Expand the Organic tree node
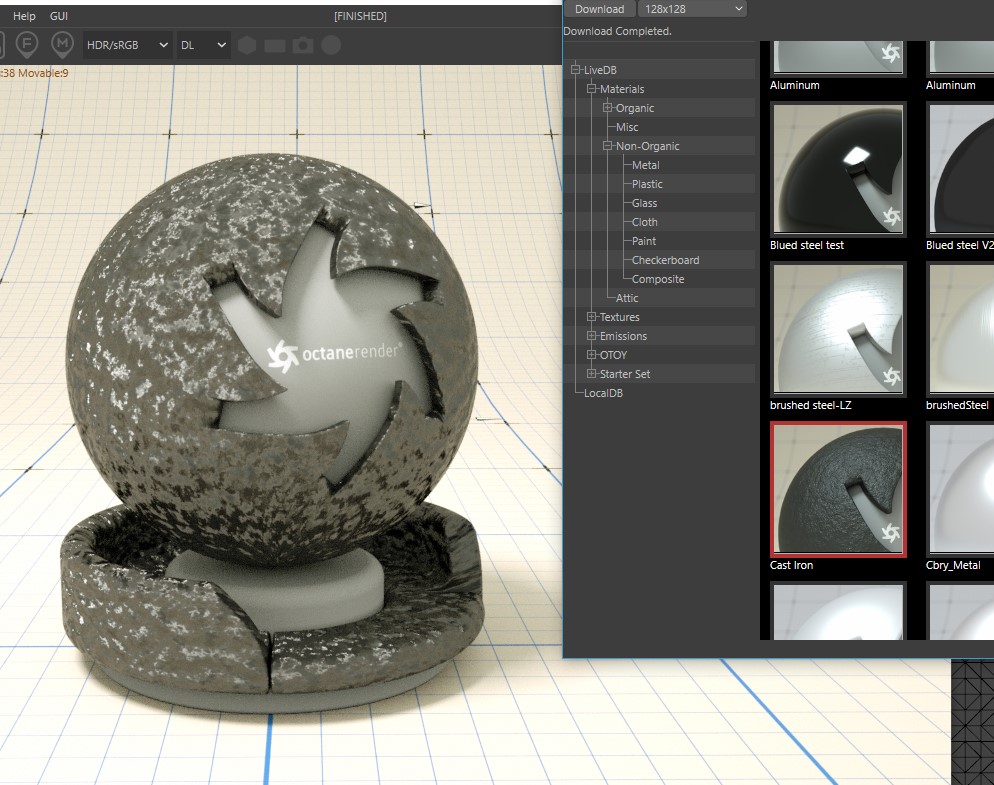 (607, 107)
